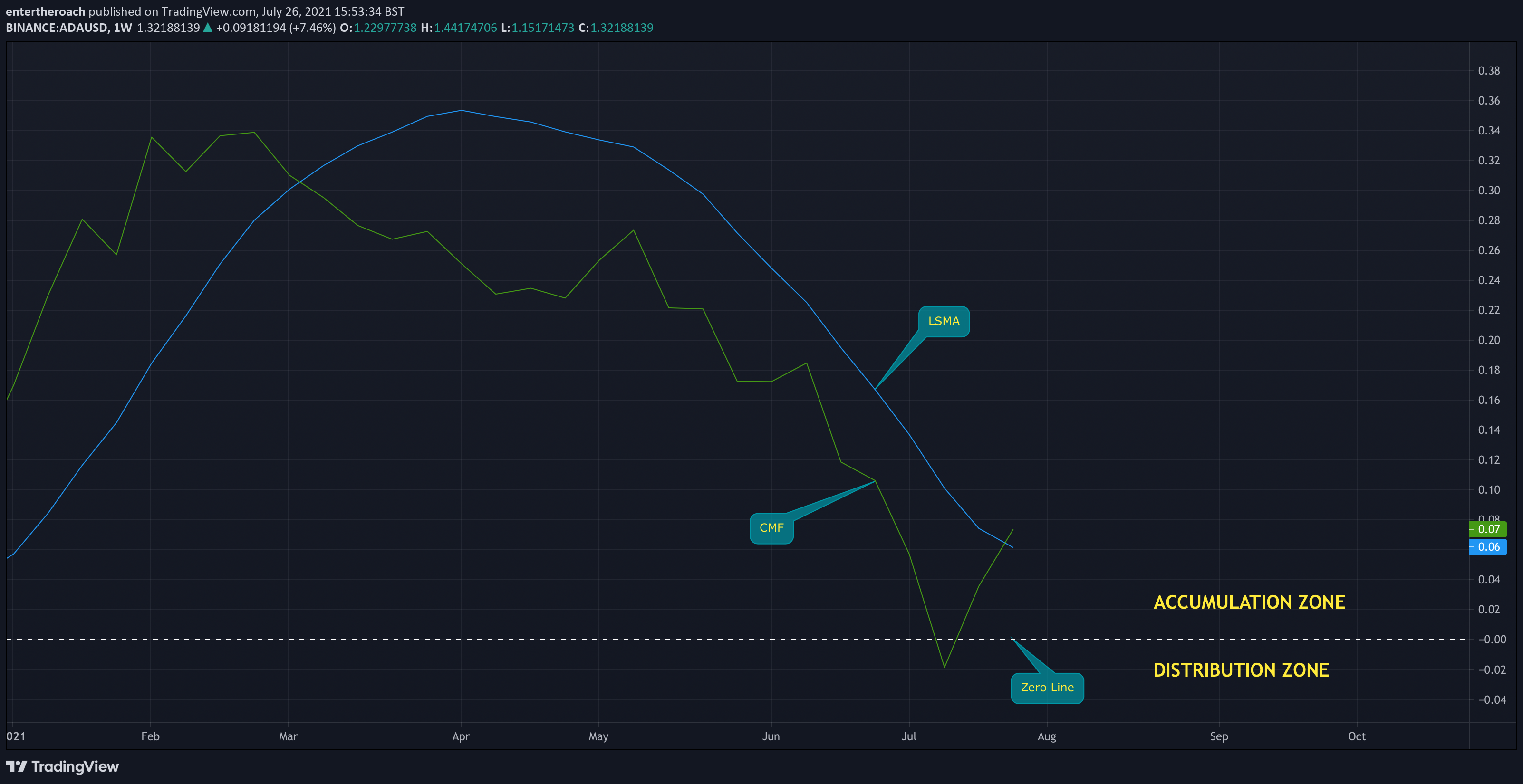Click the ACCUMULATION ZONE text annotation
The image size is (1523, 784).
click(x=1249, y=602)
